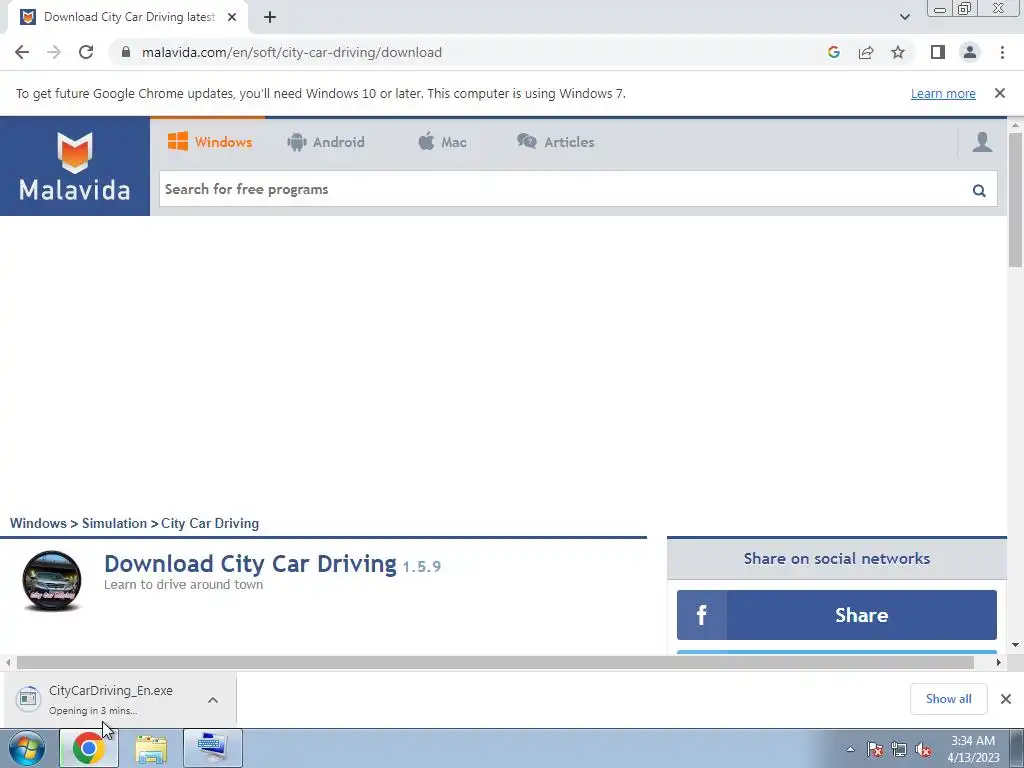
Task: Bookmark this tab with star icon
Action: pyautogui.click(x=898, y=52)
